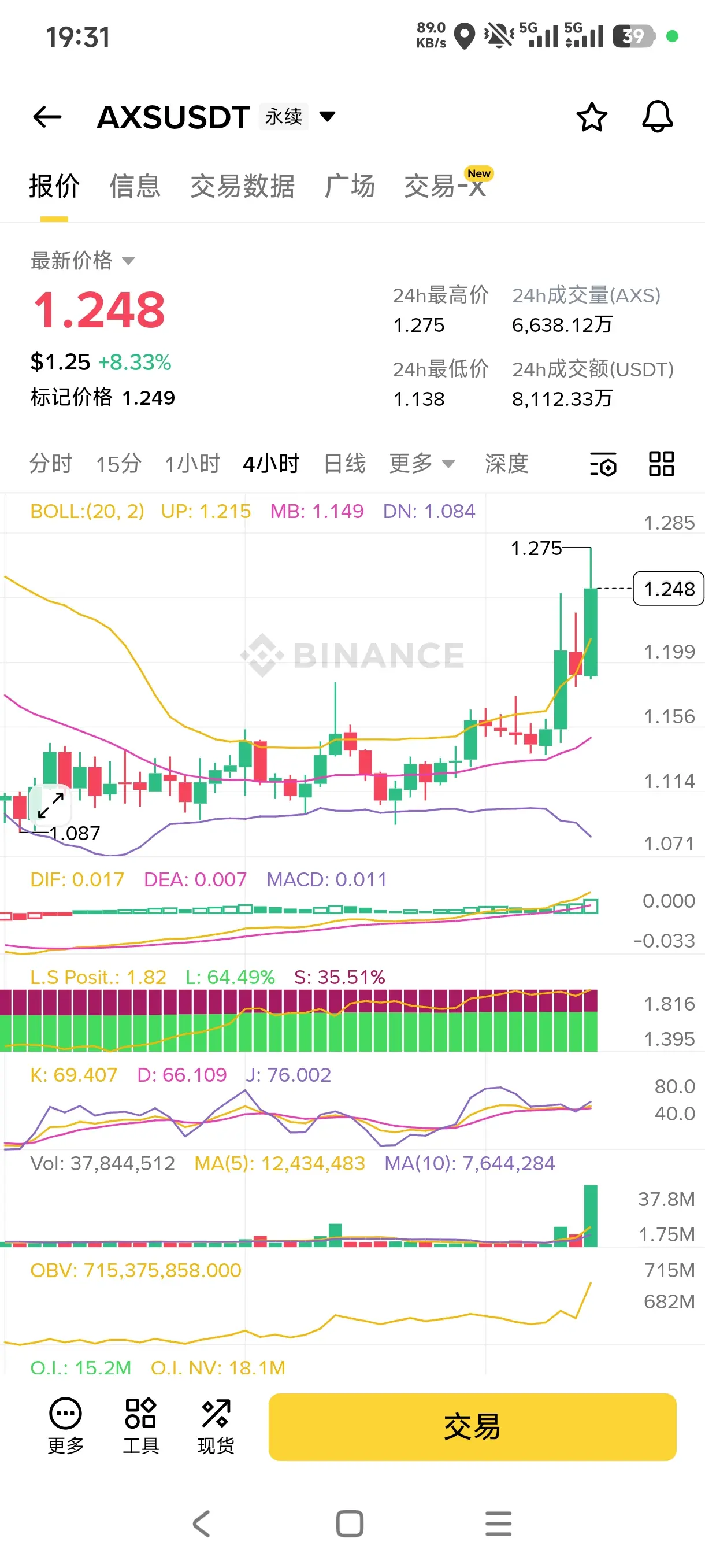Open chart indicator settings icon
Screen dimensions: 705x1568
coord(603,464)
